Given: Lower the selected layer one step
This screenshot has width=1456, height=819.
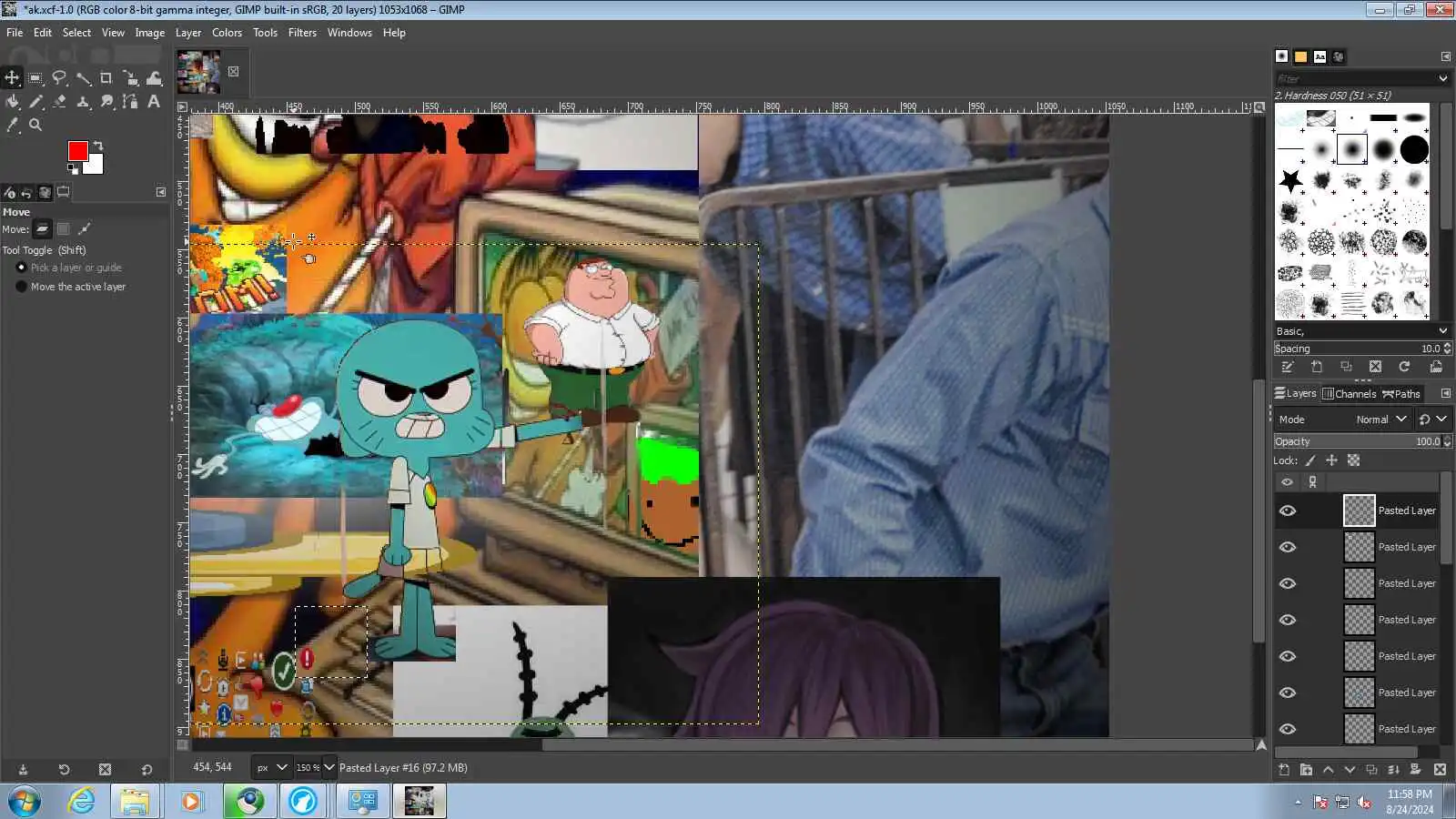Looking at the screenshot, I should click(1350, 770).
